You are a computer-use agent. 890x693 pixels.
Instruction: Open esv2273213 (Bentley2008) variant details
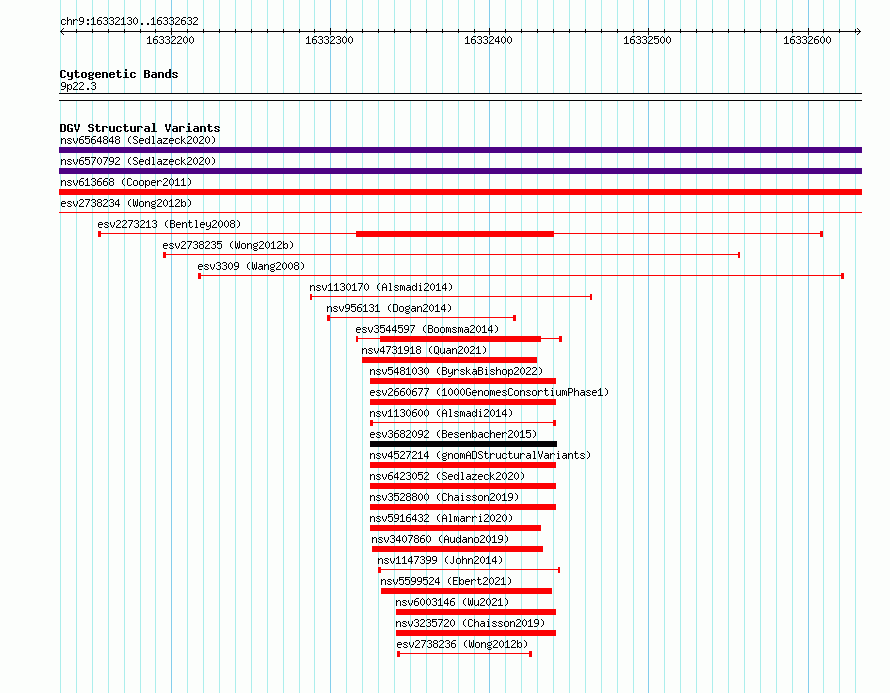coord(169,224)
